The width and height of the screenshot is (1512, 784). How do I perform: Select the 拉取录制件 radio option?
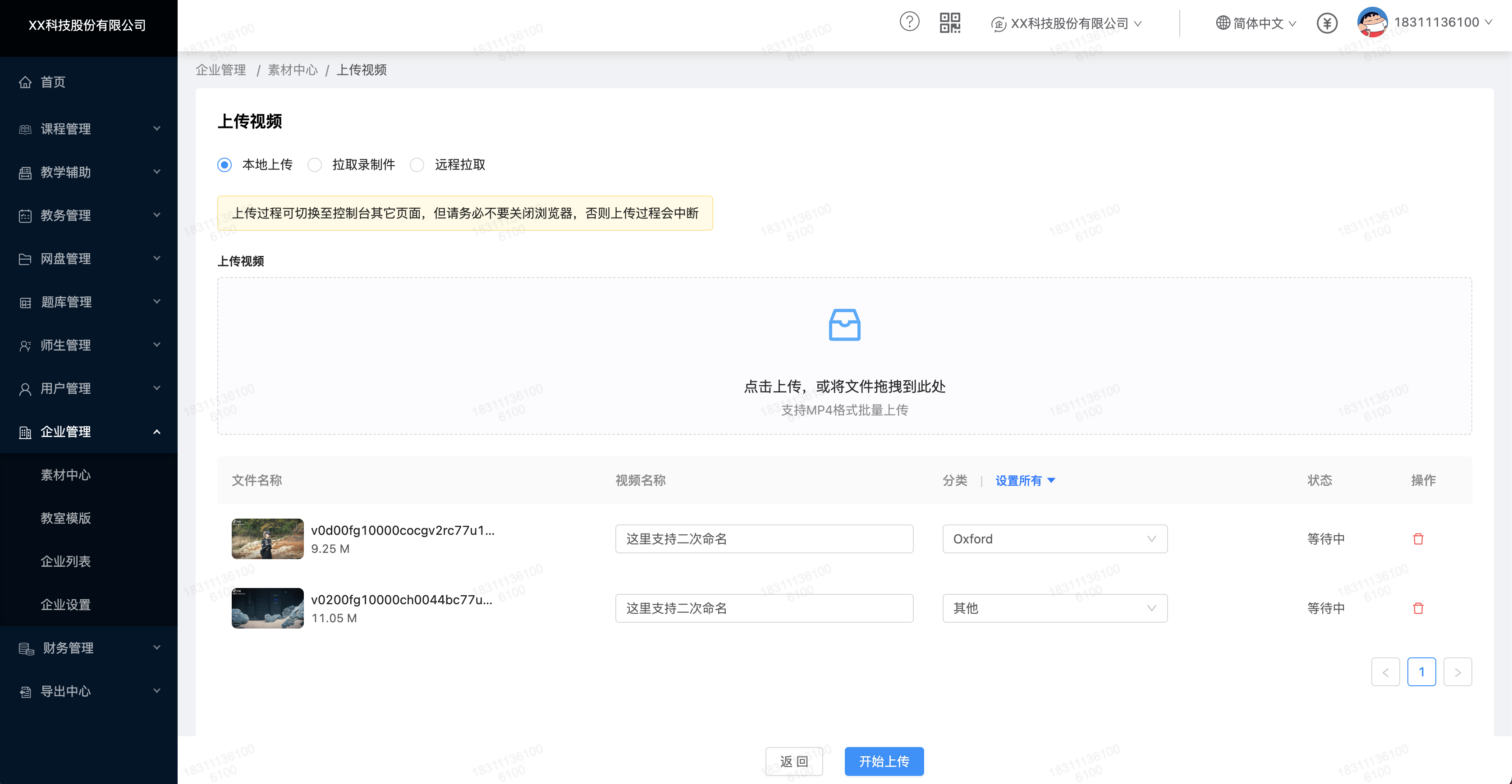[315, 165]
